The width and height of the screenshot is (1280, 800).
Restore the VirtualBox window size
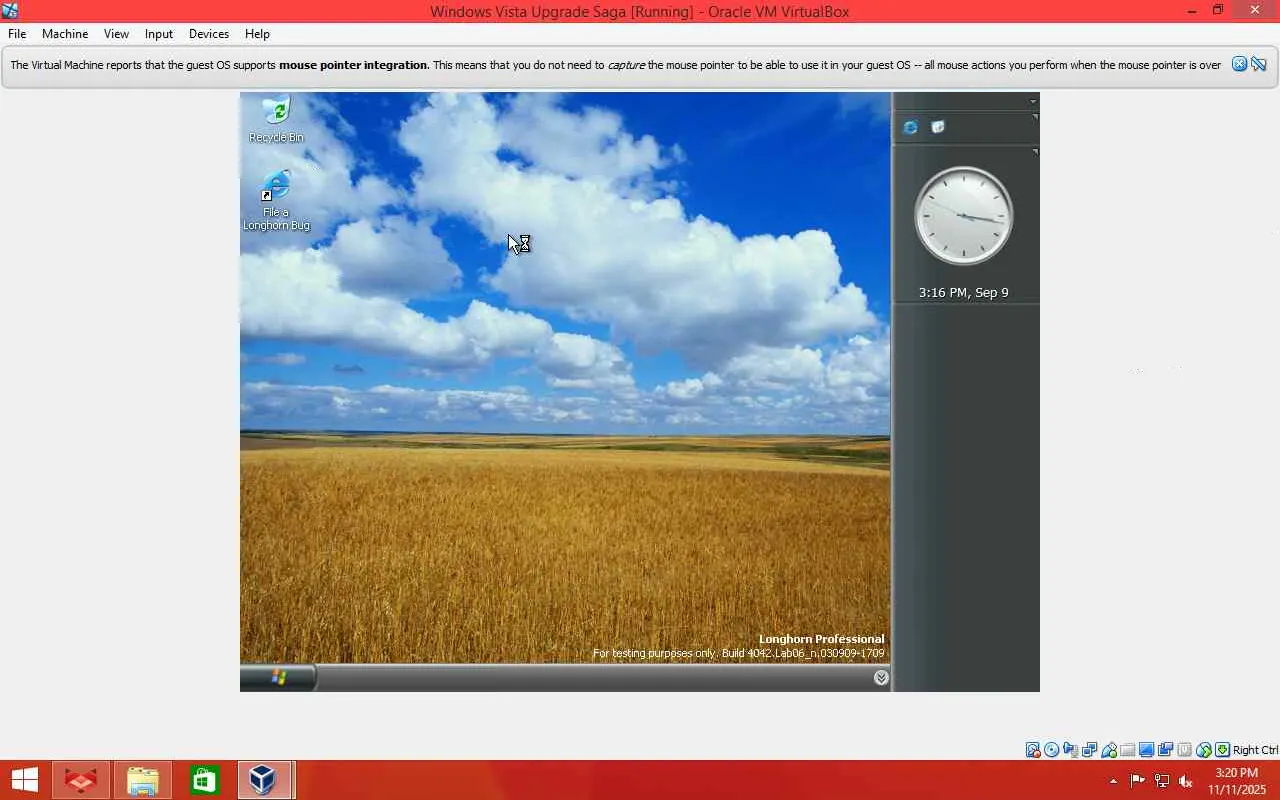[x=1218, y=10]
